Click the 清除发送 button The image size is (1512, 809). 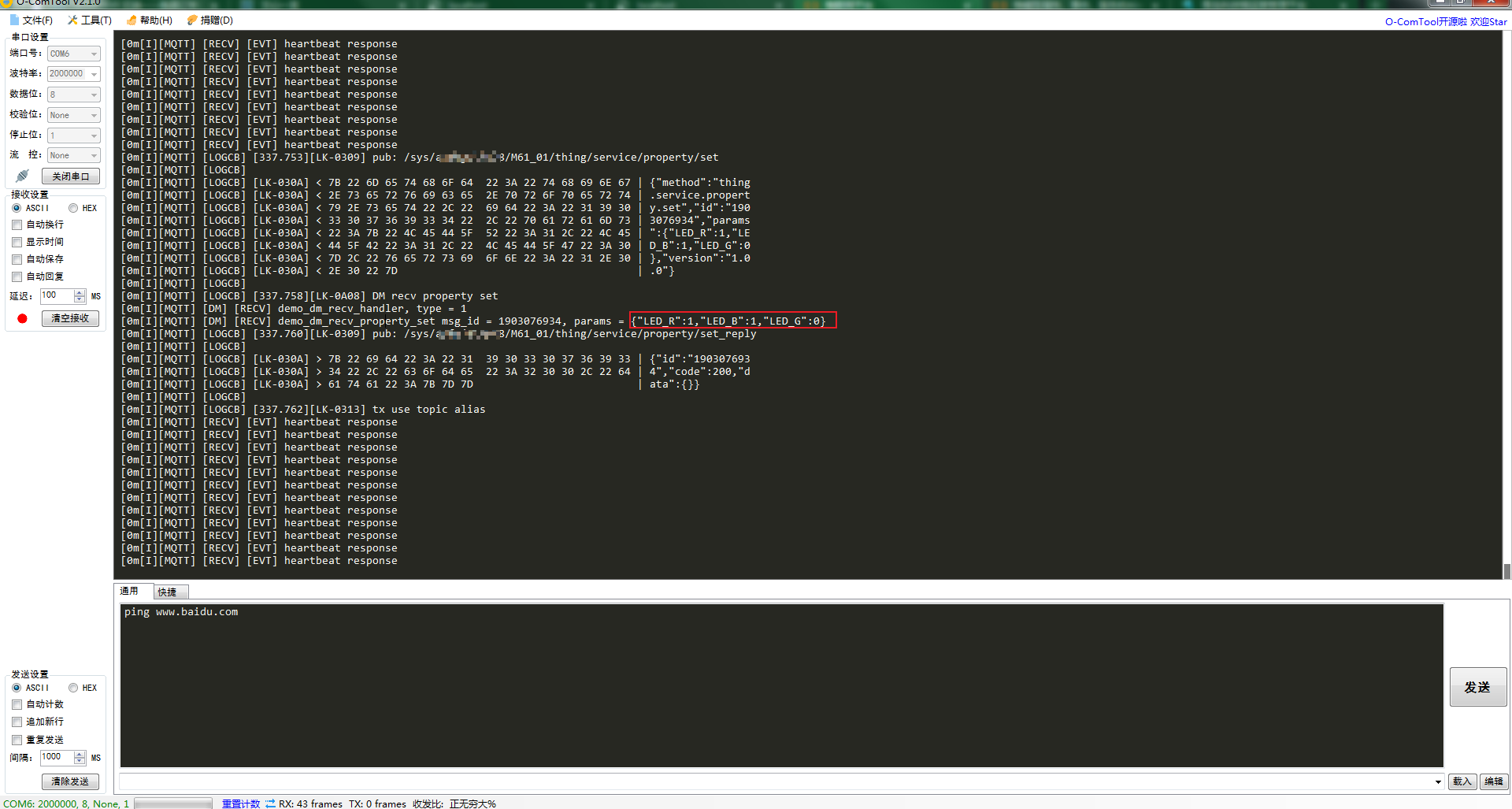click(70, 781)
